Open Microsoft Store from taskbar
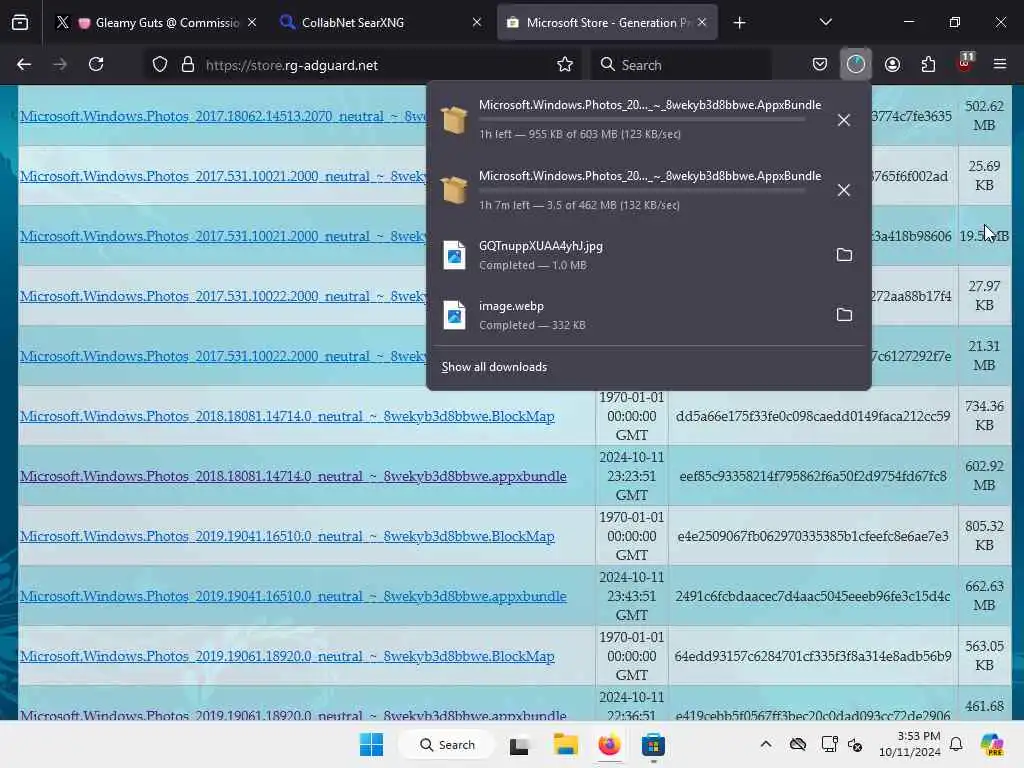 [652, 744]
